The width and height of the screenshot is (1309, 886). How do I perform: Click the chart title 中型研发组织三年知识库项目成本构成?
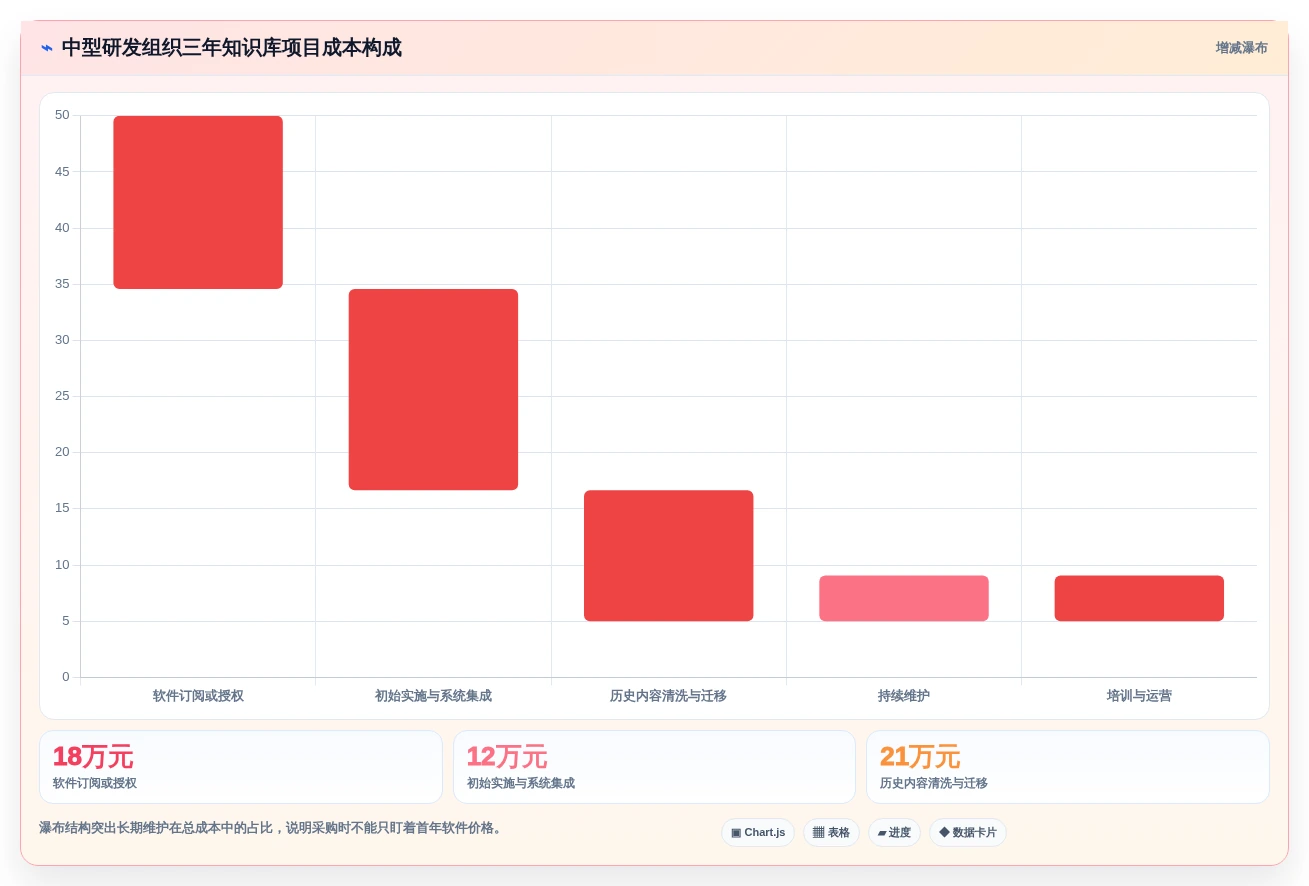click(231, 48)
